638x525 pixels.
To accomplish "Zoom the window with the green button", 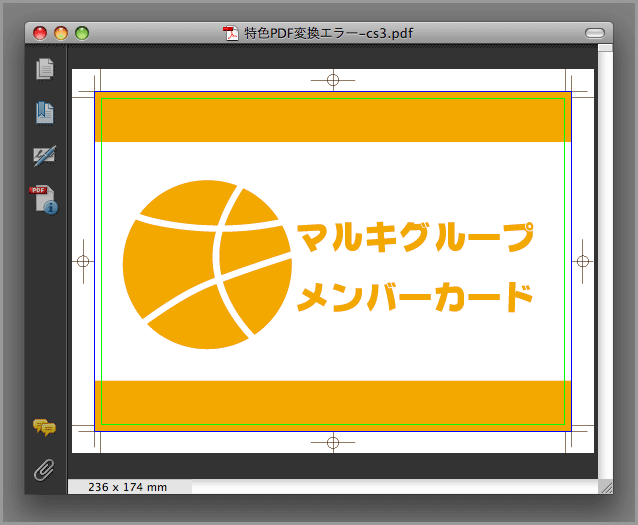I will 82,33.
